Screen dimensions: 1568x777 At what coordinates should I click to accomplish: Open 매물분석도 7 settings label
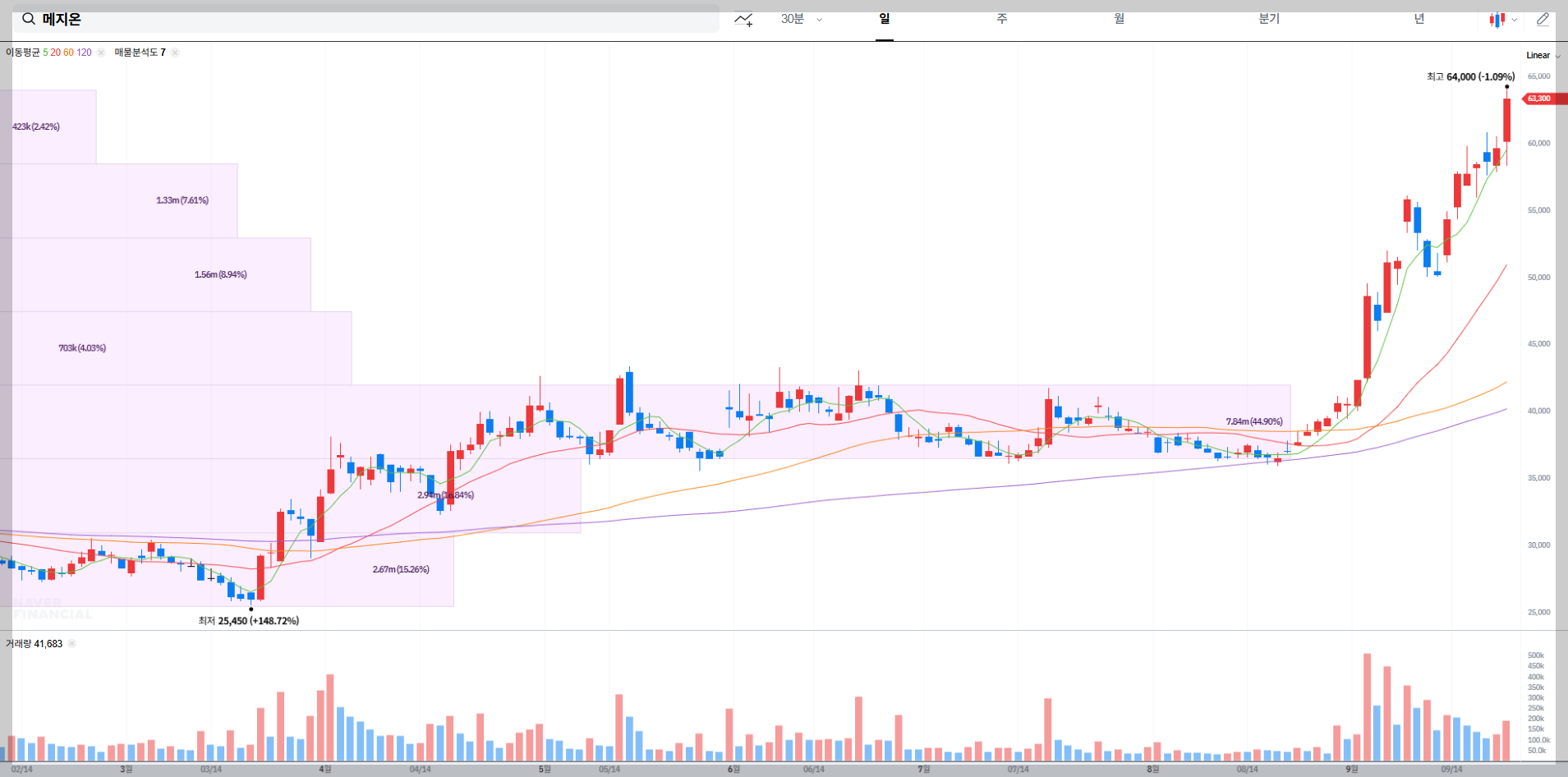tap(140, 53)
